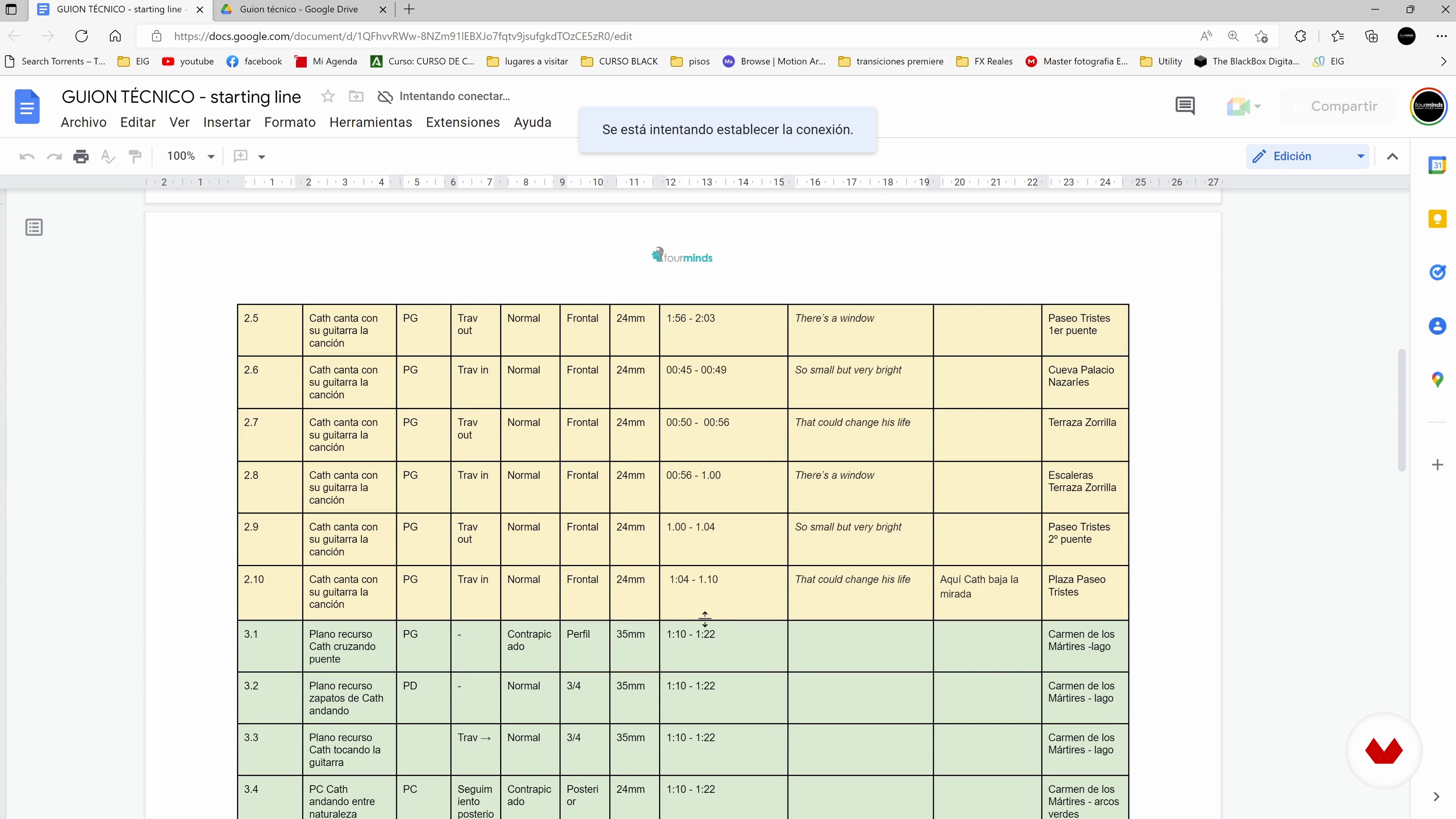Collapse the menus with up chevron

[1392, 156]
